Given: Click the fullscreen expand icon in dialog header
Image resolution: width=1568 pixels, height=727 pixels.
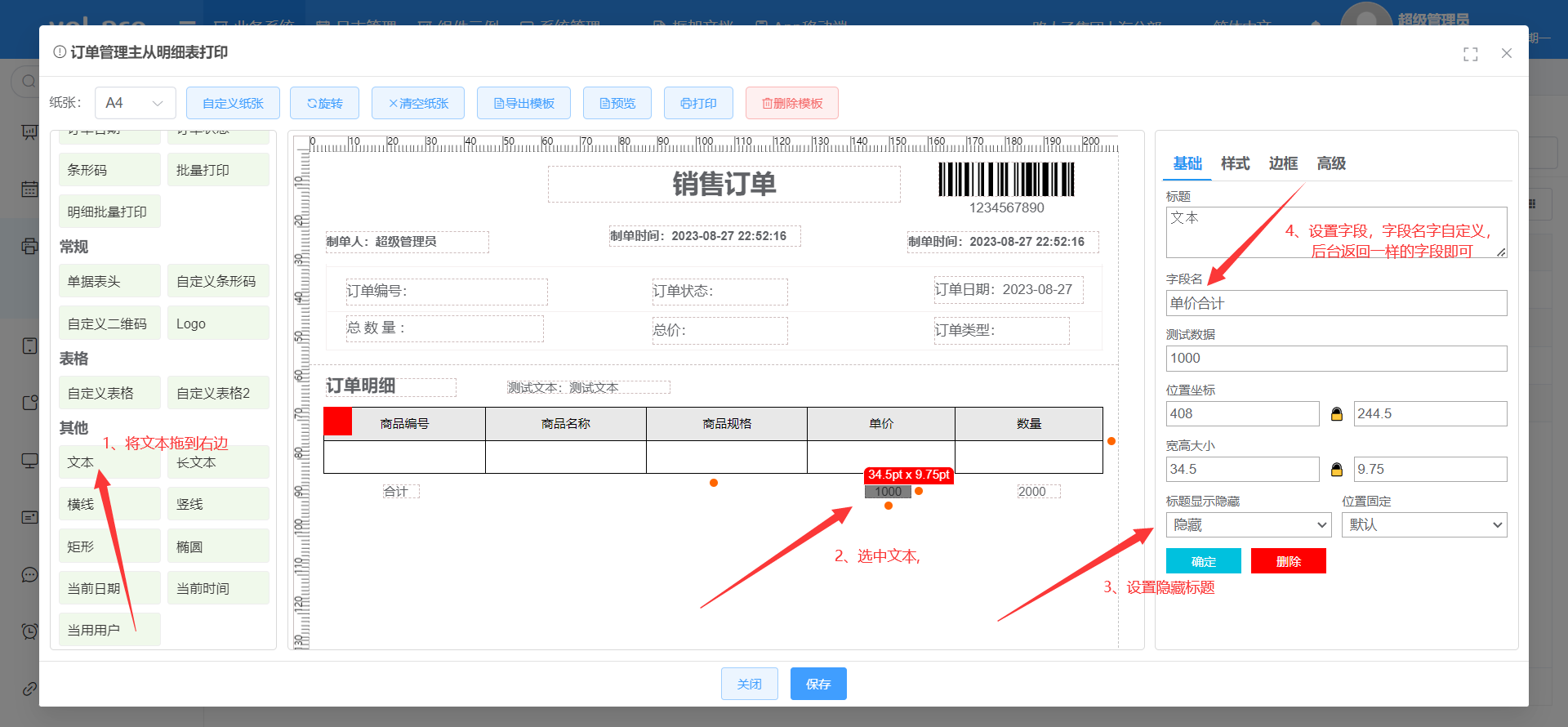Looking at the screenshot, I should click(x=1470, y=54).
